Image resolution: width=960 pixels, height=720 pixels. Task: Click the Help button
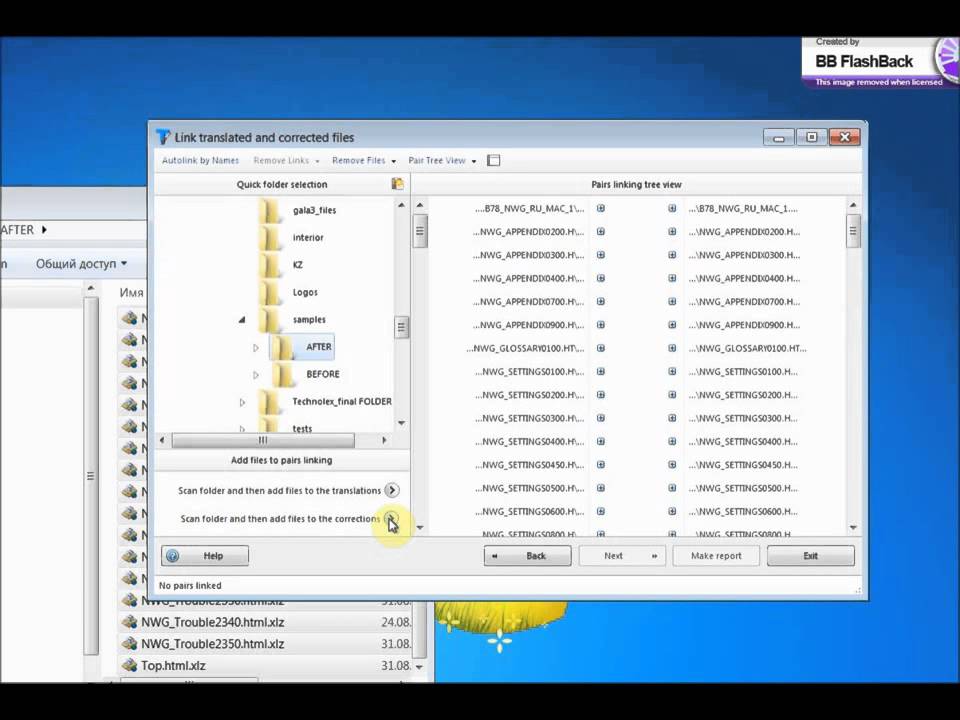coord(204,556)
